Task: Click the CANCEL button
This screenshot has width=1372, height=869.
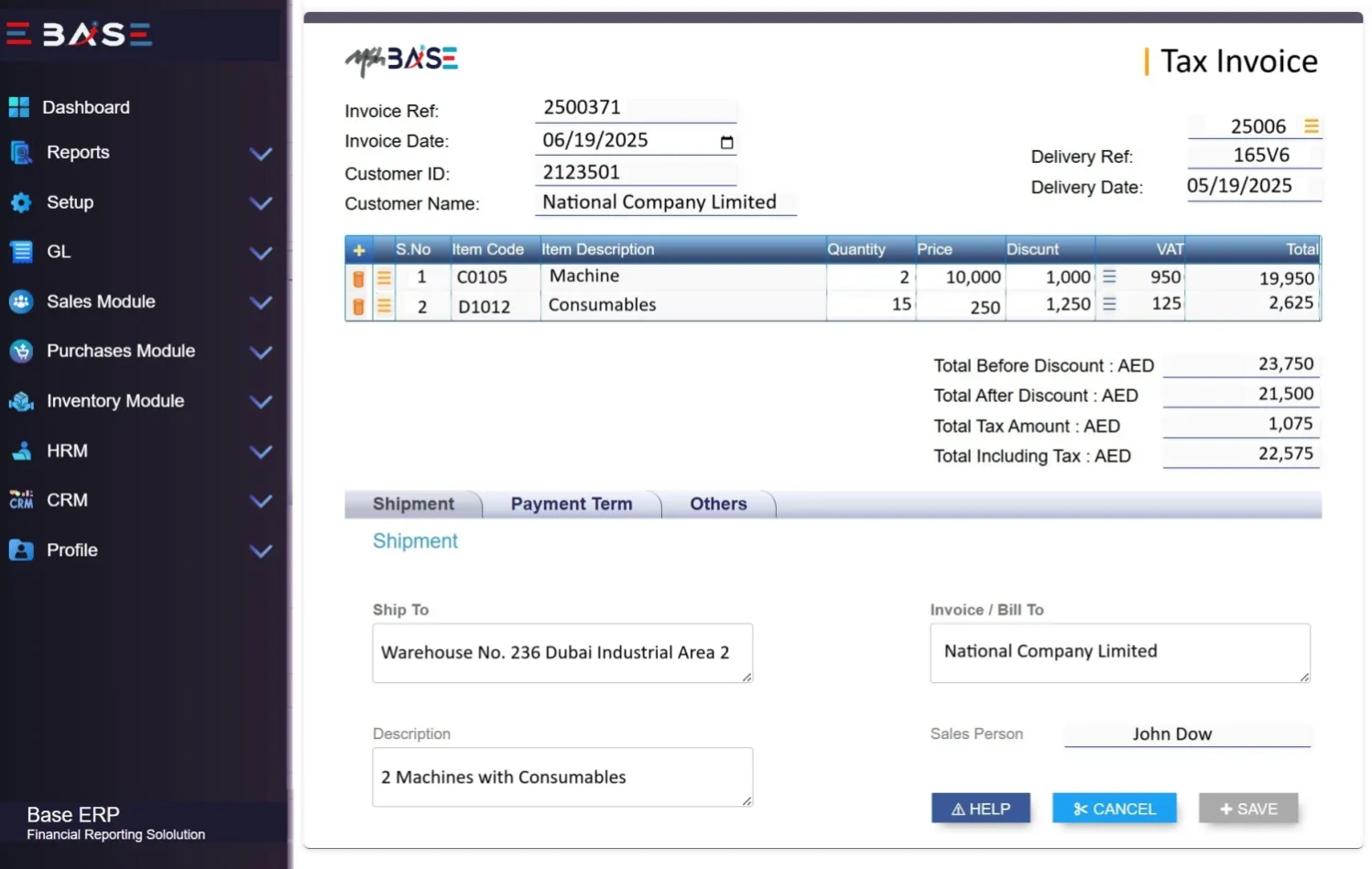Action: coord(1114,809)
